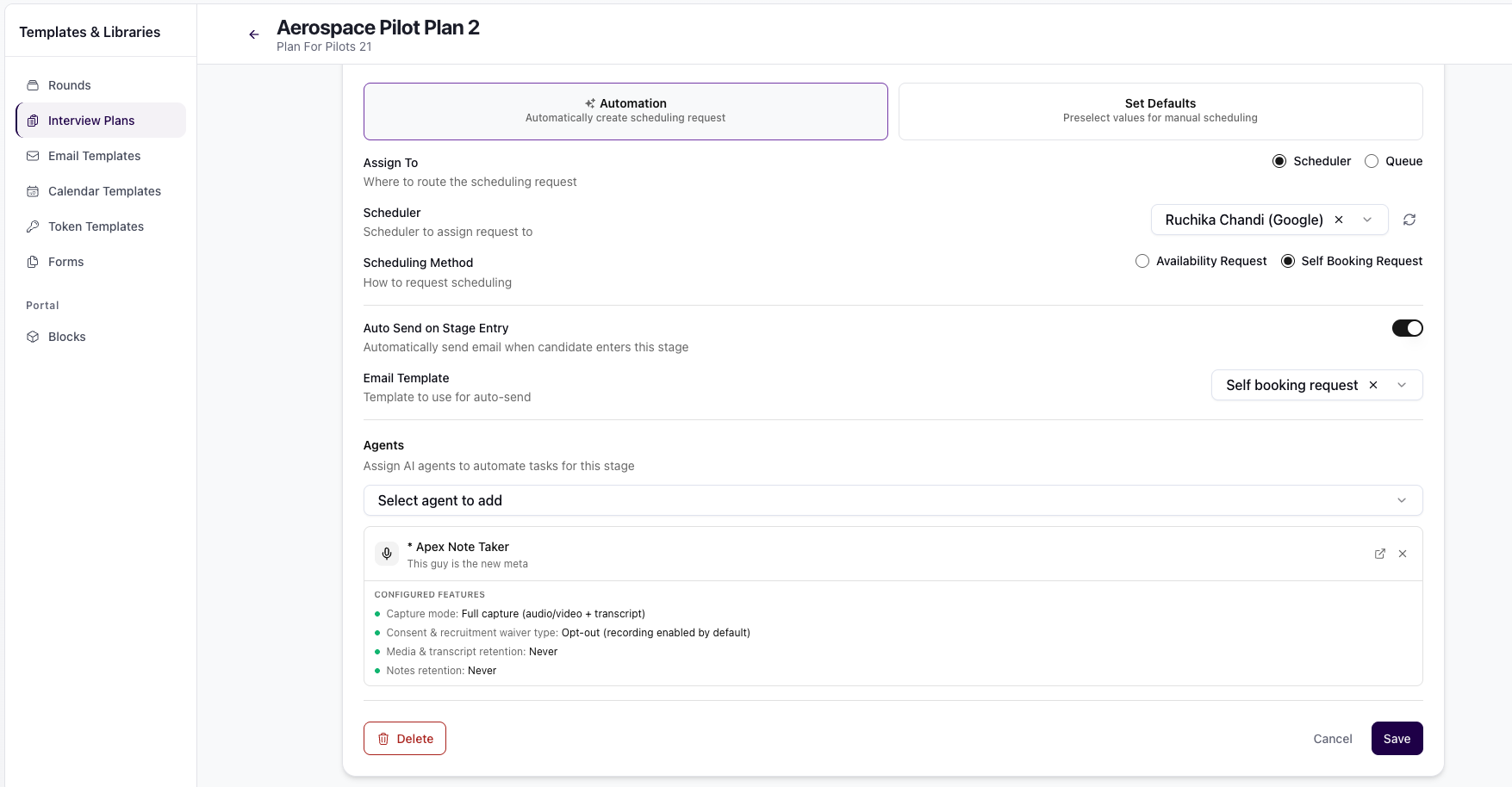
Task: Clear Ruchika Chandi from Scheduler field
Action: click(x=1339, y=220)
